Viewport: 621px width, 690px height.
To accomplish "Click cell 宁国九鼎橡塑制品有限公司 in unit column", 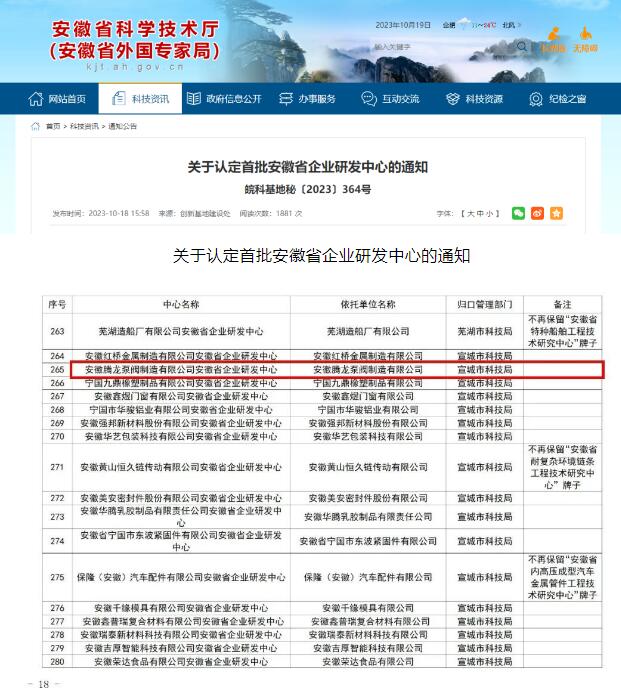I will (x=368, y=383).
